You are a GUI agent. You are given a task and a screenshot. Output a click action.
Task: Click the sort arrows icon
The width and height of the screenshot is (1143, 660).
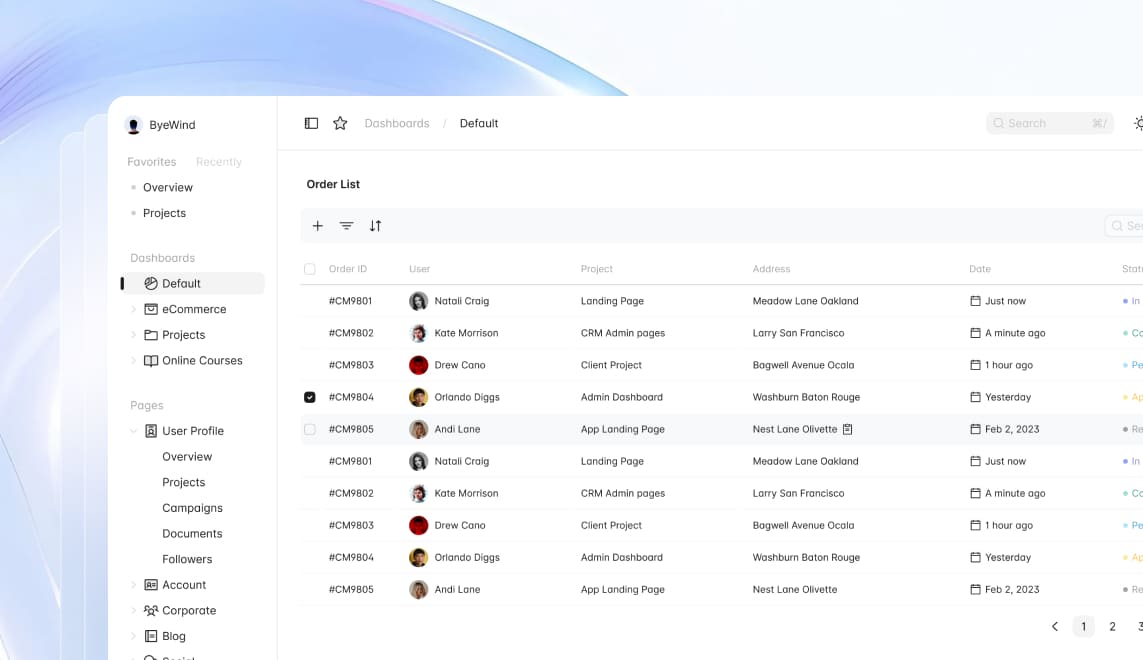pos(375,226)
